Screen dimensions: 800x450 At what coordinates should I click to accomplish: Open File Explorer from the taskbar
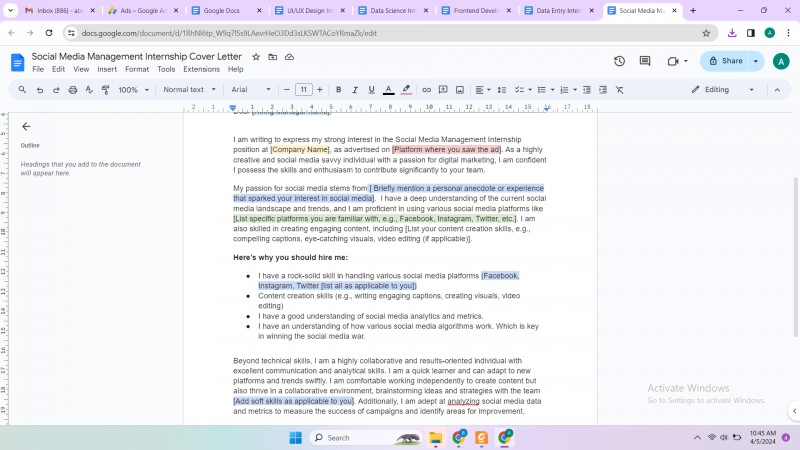[436, 438]
